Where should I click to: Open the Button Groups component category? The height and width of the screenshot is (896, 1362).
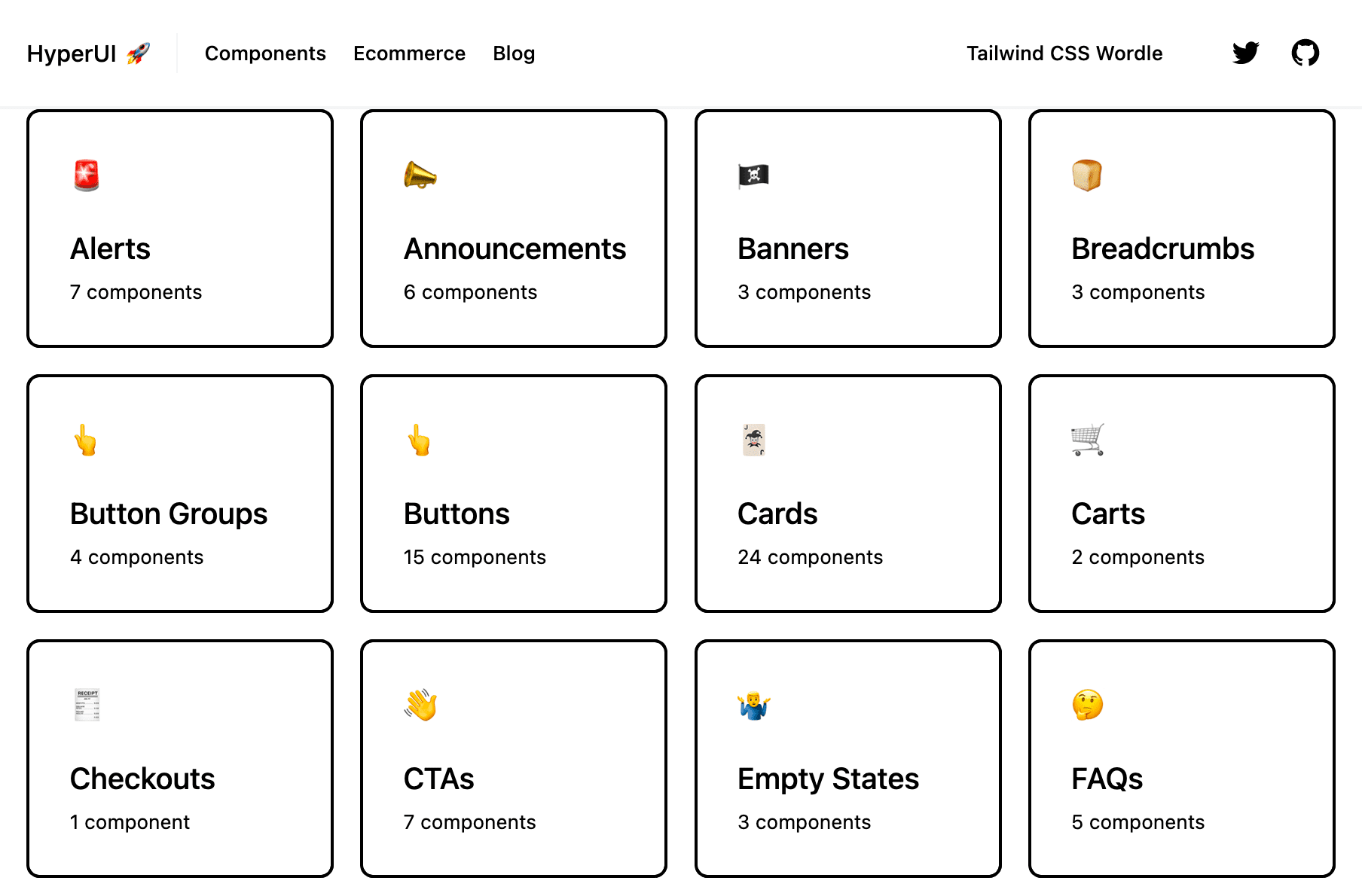click(179, 493)
